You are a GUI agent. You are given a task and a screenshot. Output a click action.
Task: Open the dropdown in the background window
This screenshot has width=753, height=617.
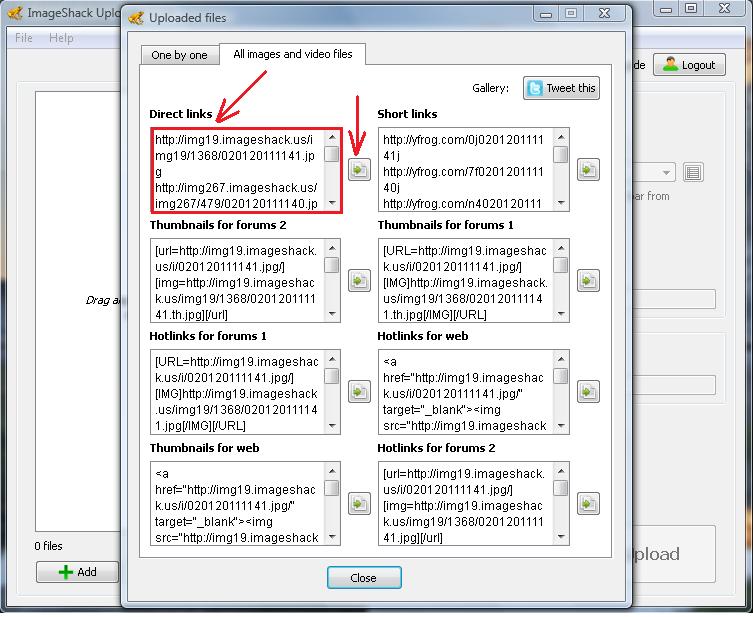point(666,172)
